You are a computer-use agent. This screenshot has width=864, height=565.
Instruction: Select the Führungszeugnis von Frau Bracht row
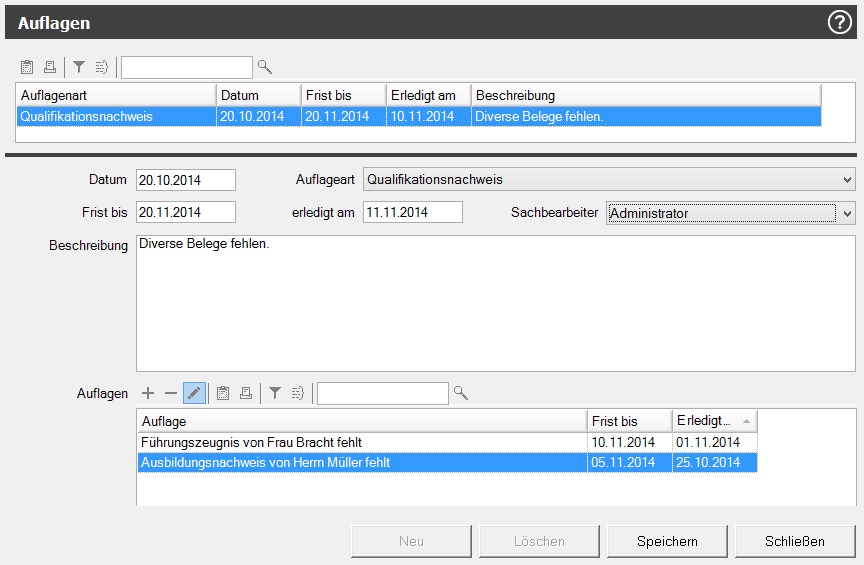click(360, 442)
